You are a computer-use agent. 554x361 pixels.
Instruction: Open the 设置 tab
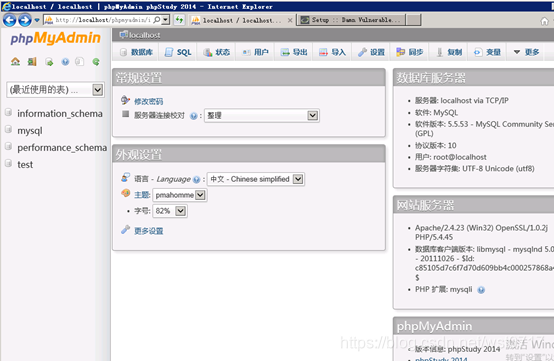pyautogui.click(x=371, y=52)
